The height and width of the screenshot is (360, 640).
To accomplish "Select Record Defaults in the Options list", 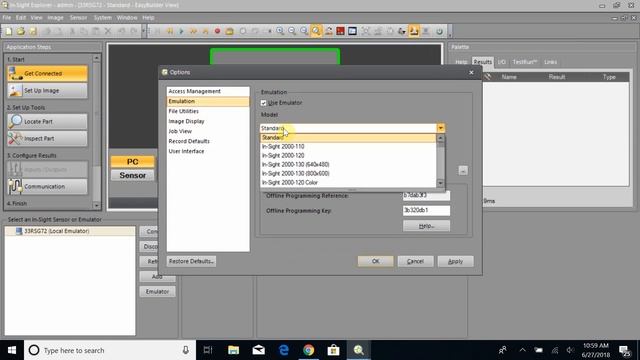I will (x=208, y=141).
